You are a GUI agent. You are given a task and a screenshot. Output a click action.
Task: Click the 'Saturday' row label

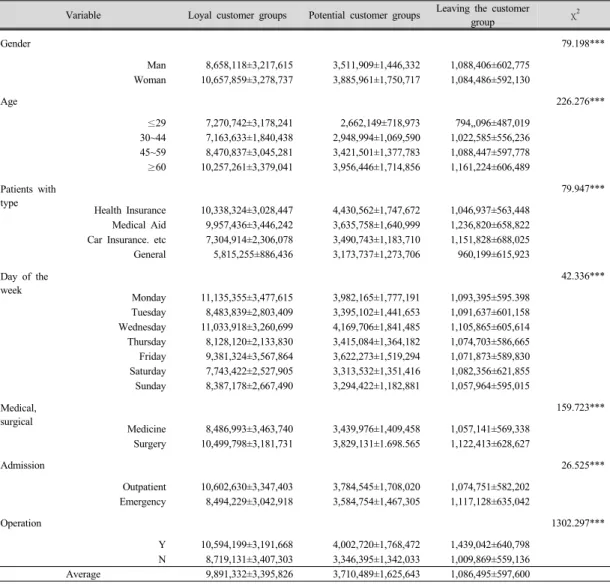(148, 372)
